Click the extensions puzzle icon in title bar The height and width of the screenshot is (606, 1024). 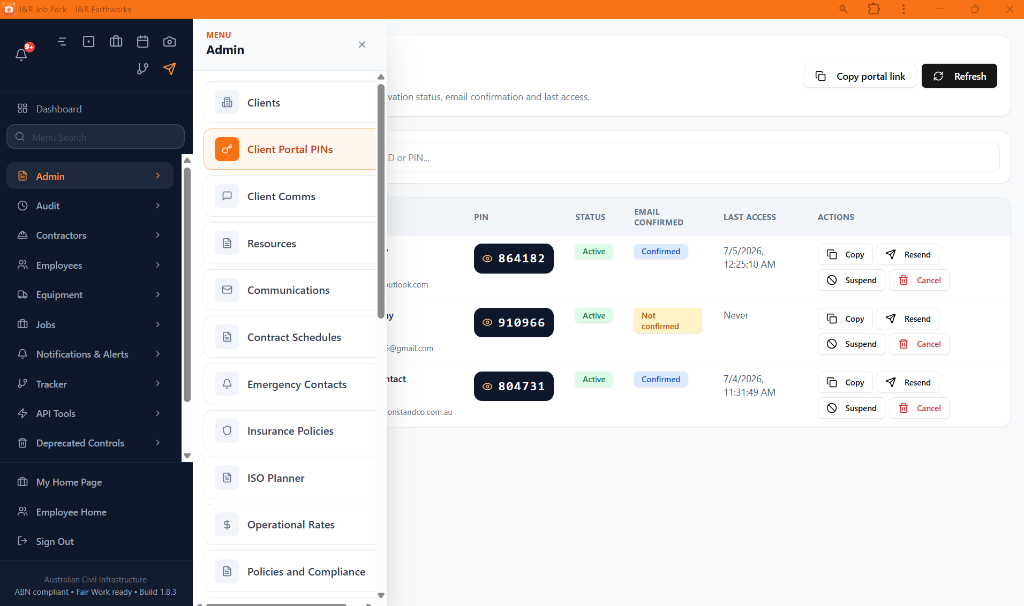[874, 9]
